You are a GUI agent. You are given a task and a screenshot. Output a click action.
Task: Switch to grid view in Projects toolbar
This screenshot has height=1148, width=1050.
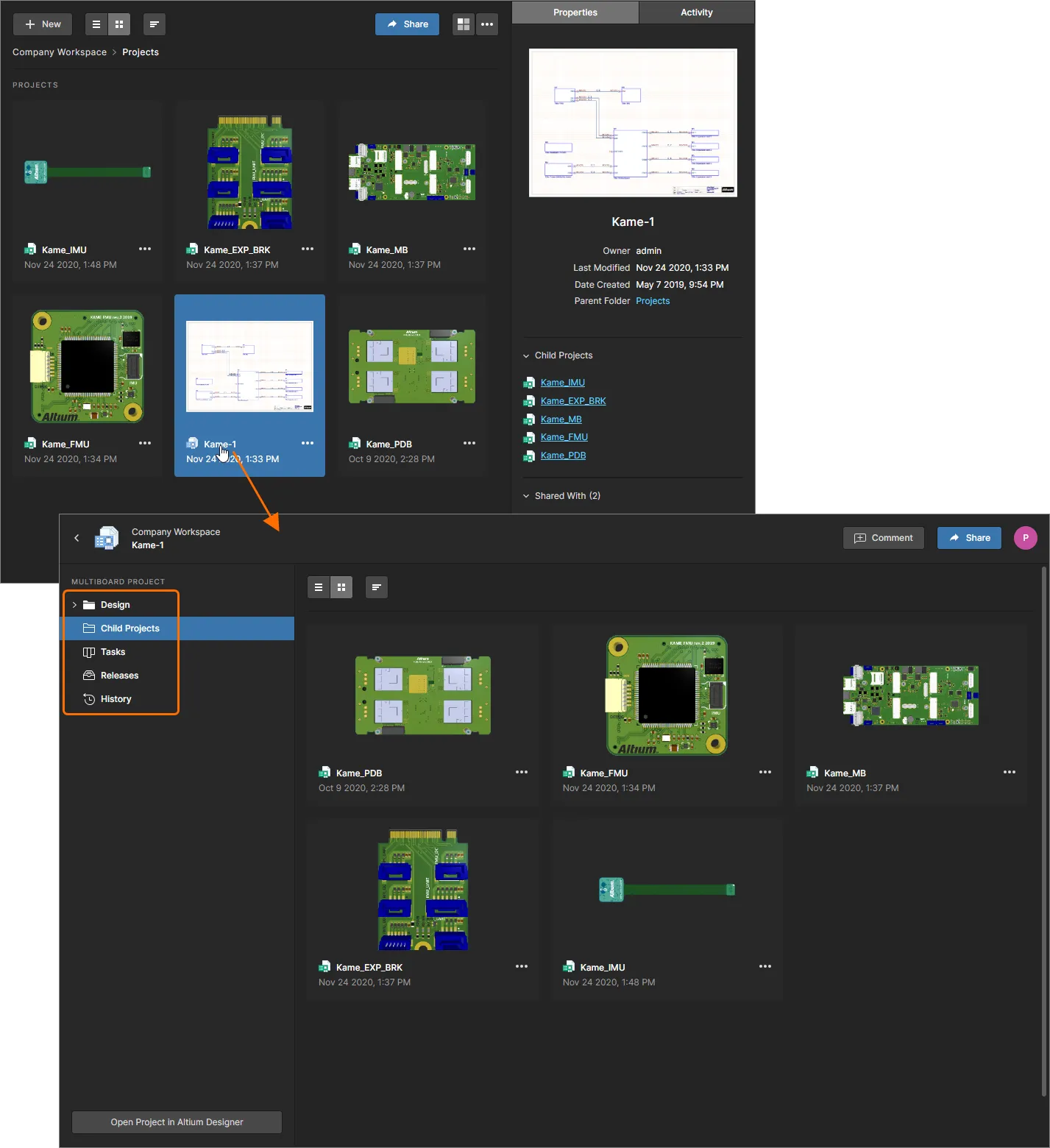(119, 24)
